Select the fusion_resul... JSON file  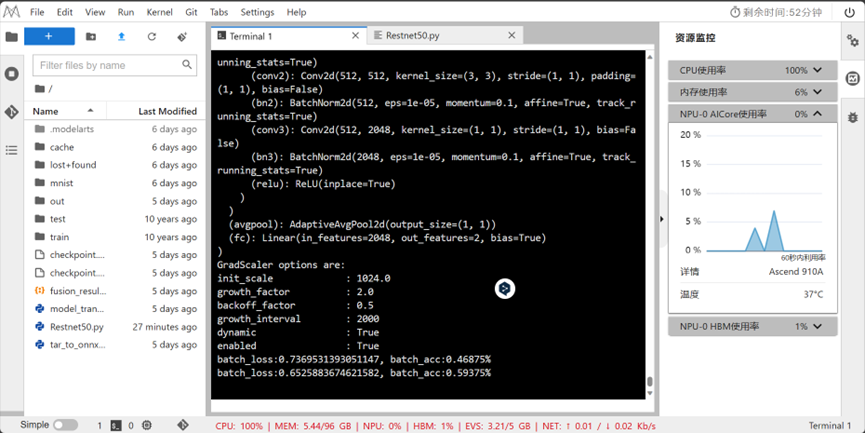(x=115, y=291)
